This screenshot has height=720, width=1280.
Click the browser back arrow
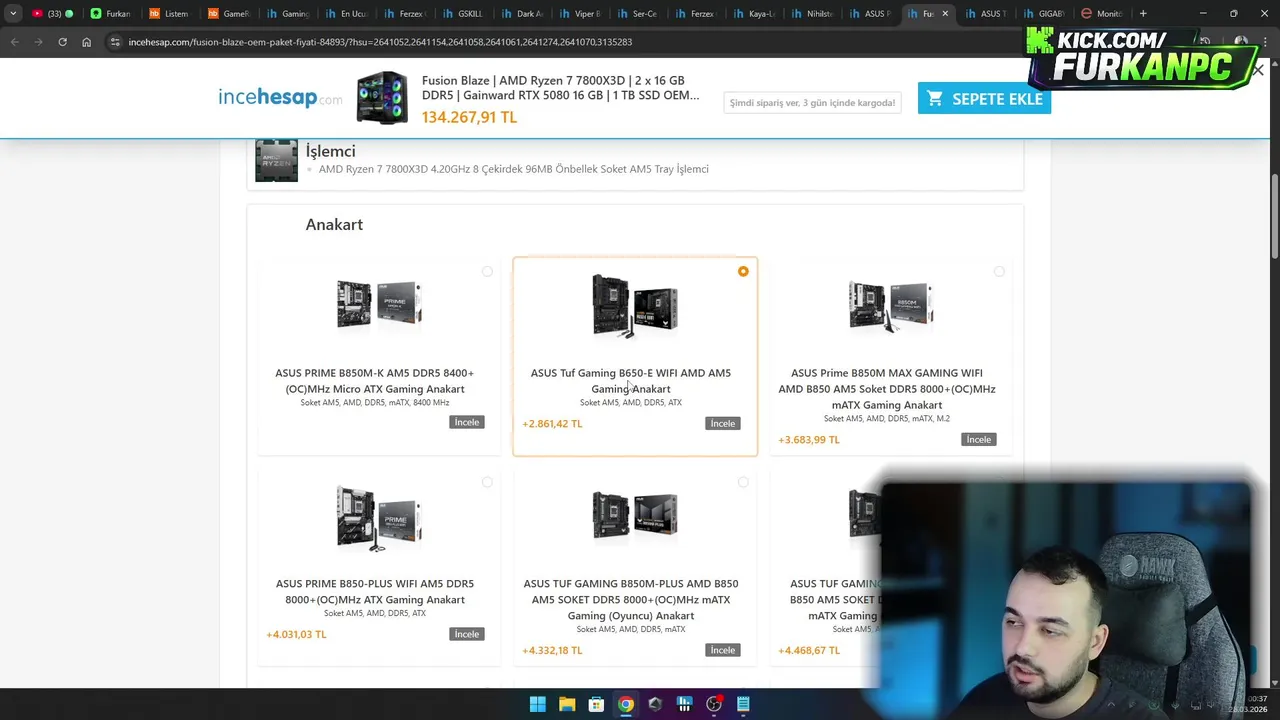click(14, 42)
